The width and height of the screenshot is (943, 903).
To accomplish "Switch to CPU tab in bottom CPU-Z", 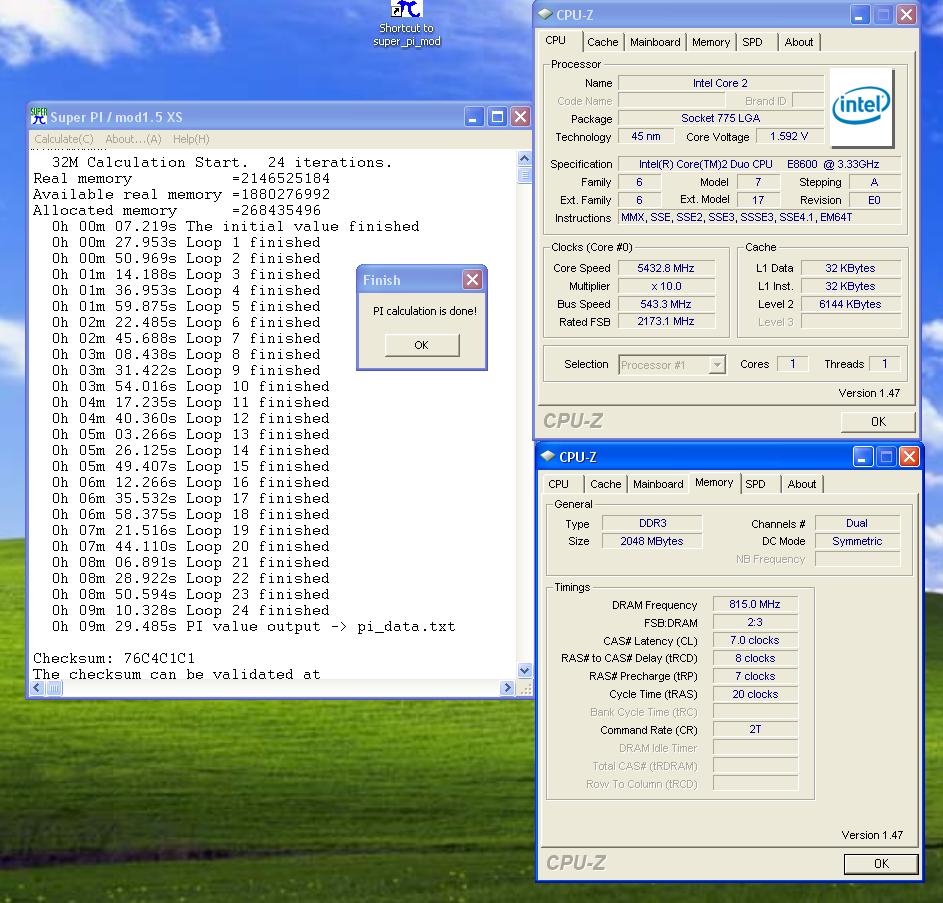I will click(558, 484).
